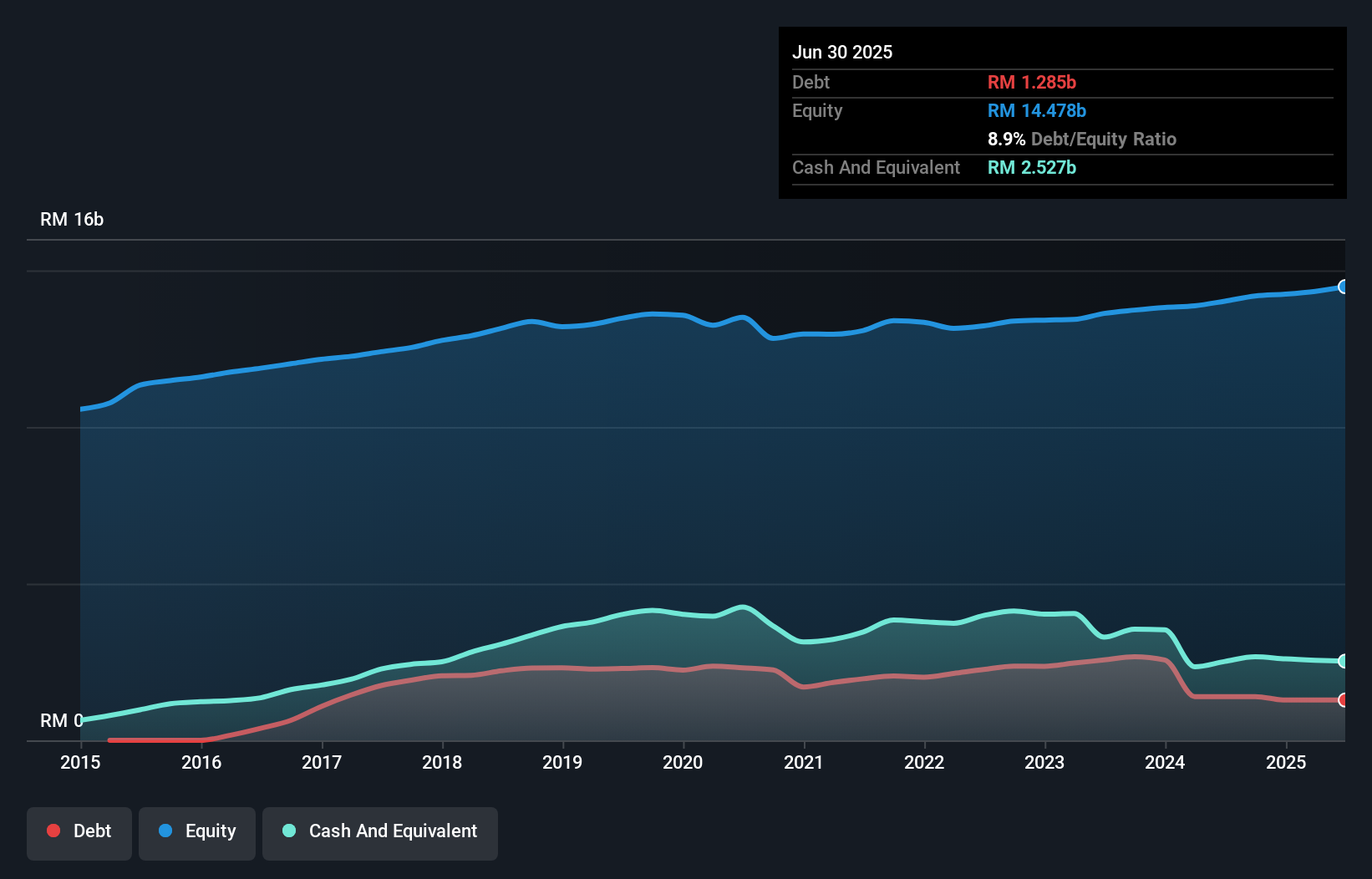This screenshot has width=1372, height=879.
Task: Select the 2025 axis label
Action: tap(1286, 762)
